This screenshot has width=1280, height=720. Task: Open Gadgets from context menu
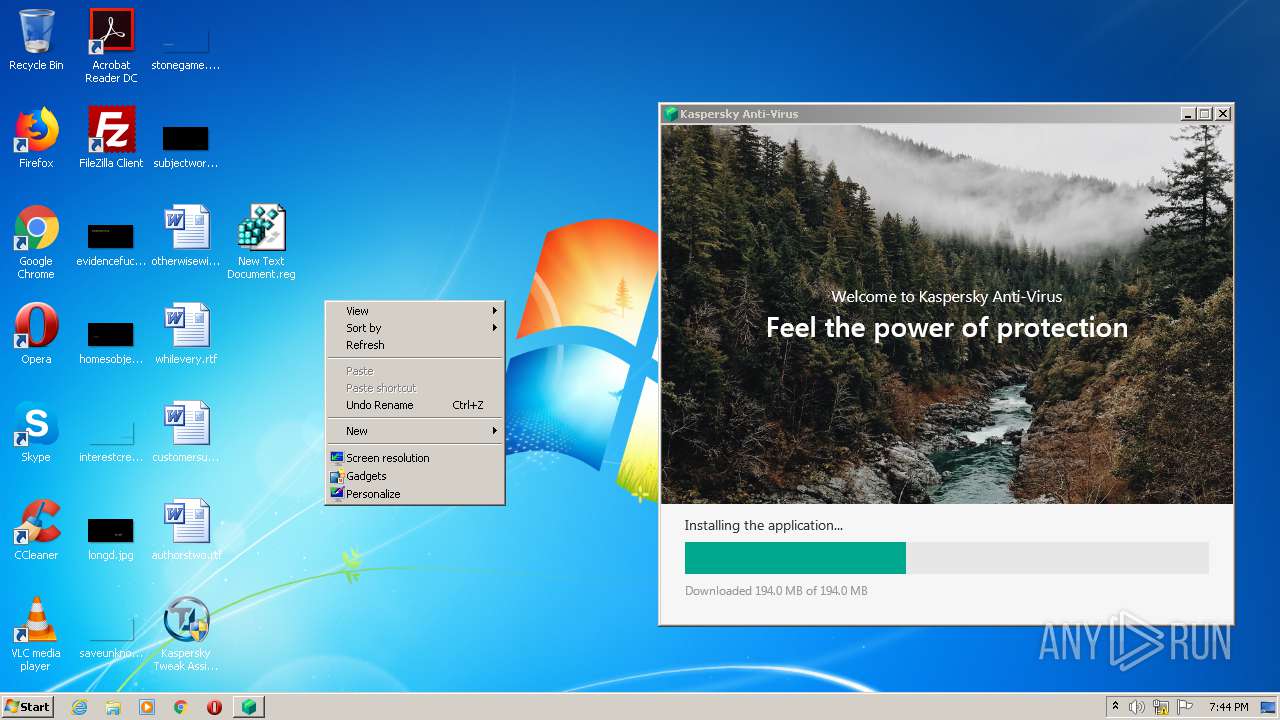tap(415, 476)
